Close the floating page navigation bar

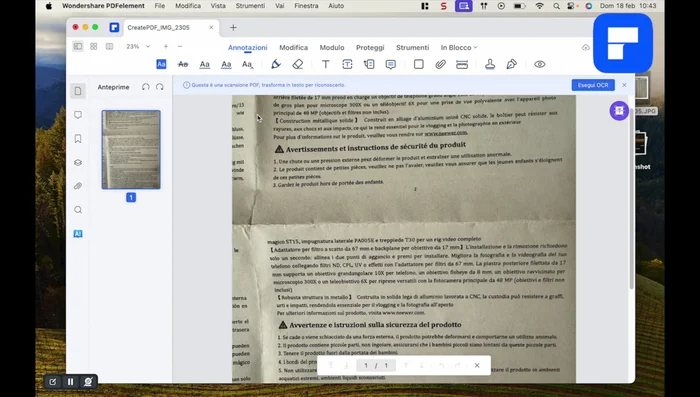pyautogui.click(x=477, y=365)
